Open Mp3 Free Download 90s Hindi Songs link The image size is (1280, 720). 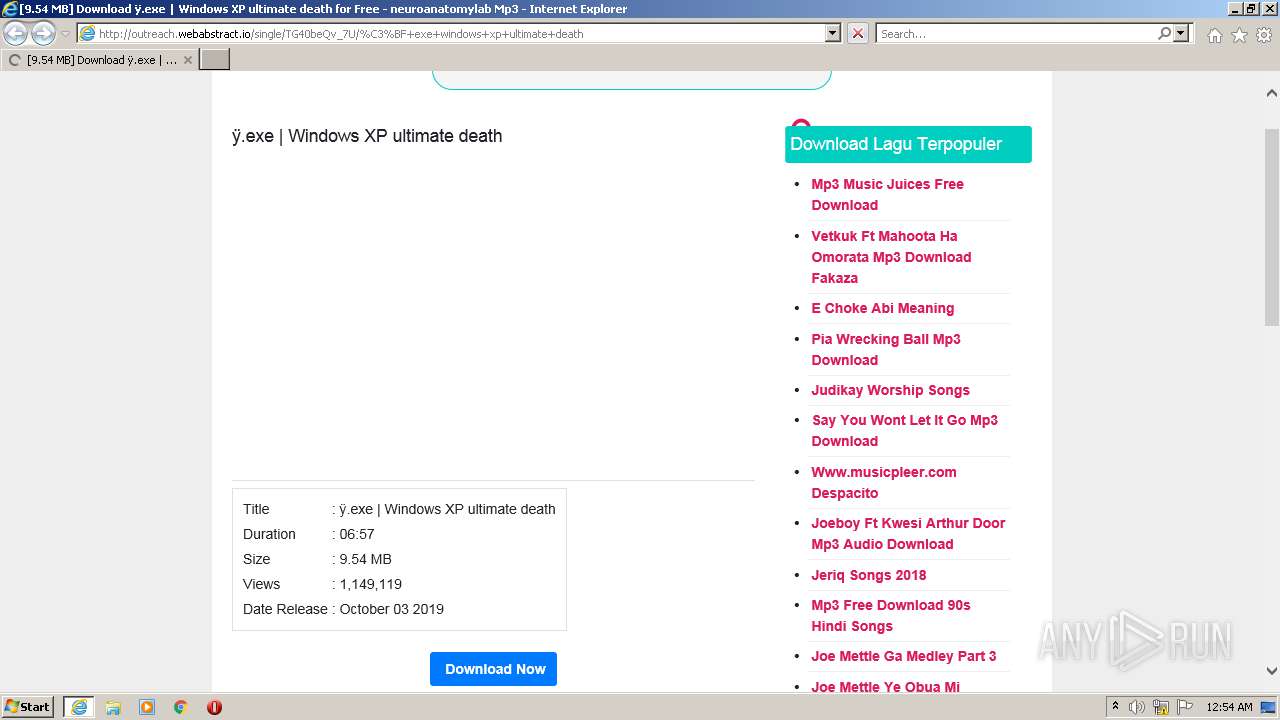point(890,615)
